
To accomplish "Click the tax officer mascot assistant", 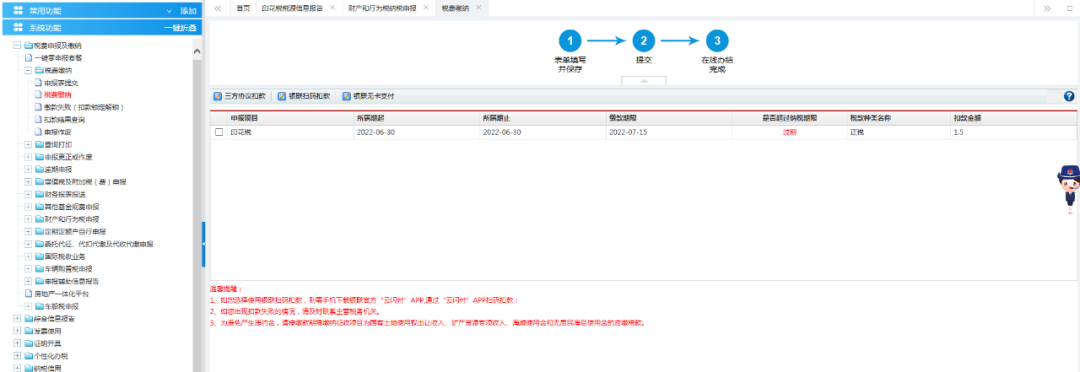I will click(1068, 189).
